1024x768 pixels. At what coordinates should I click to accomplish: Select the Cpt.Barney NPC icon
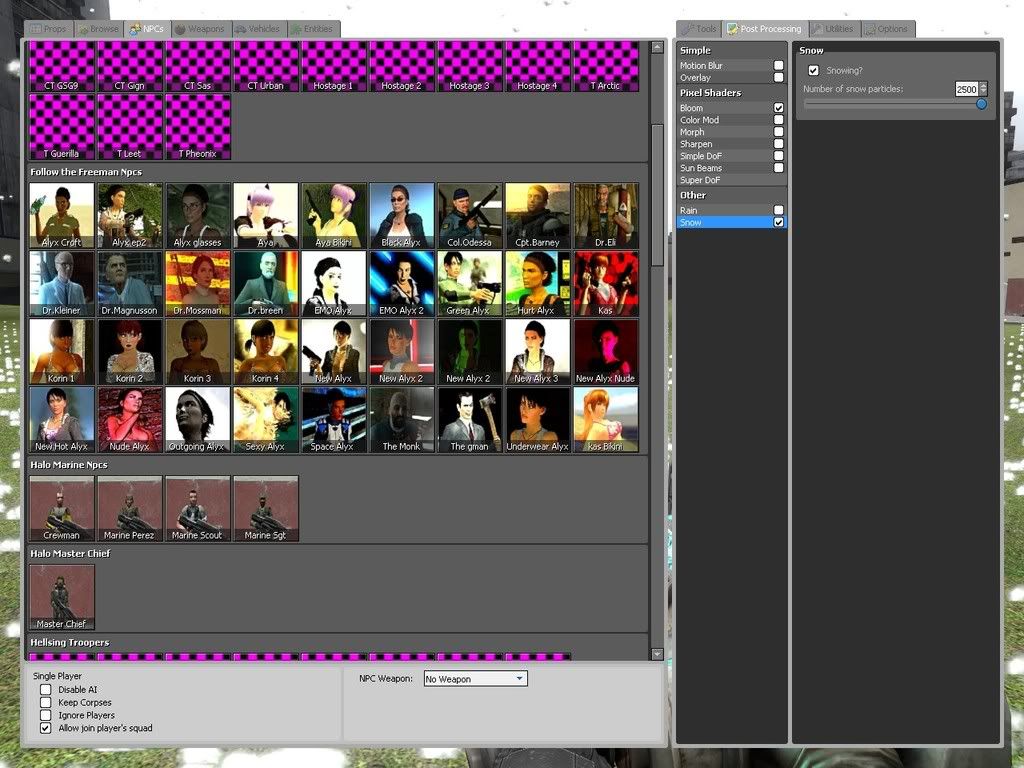[x=537, y=214]
